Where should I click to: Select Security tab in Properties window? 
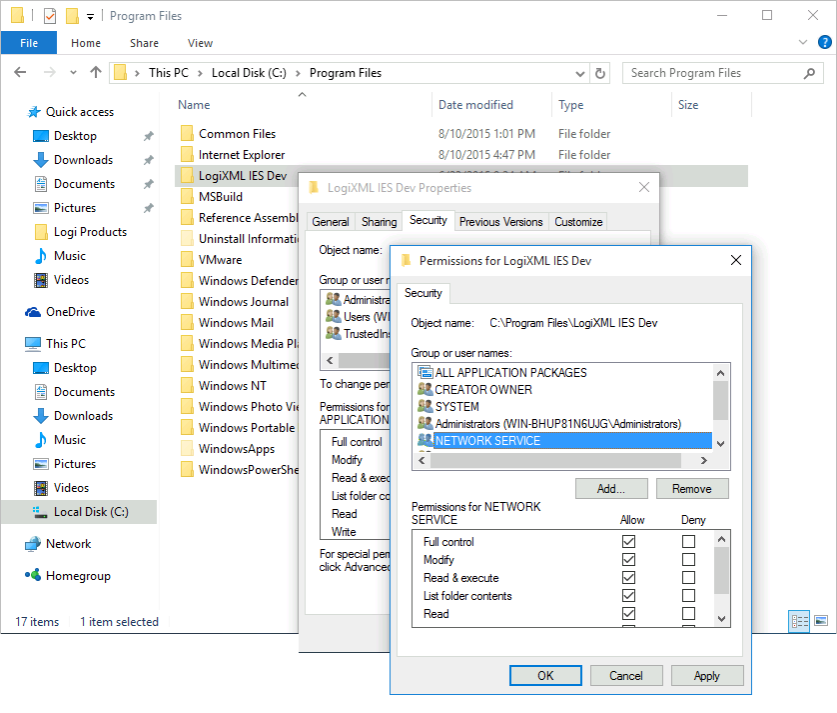coord(428,220)
